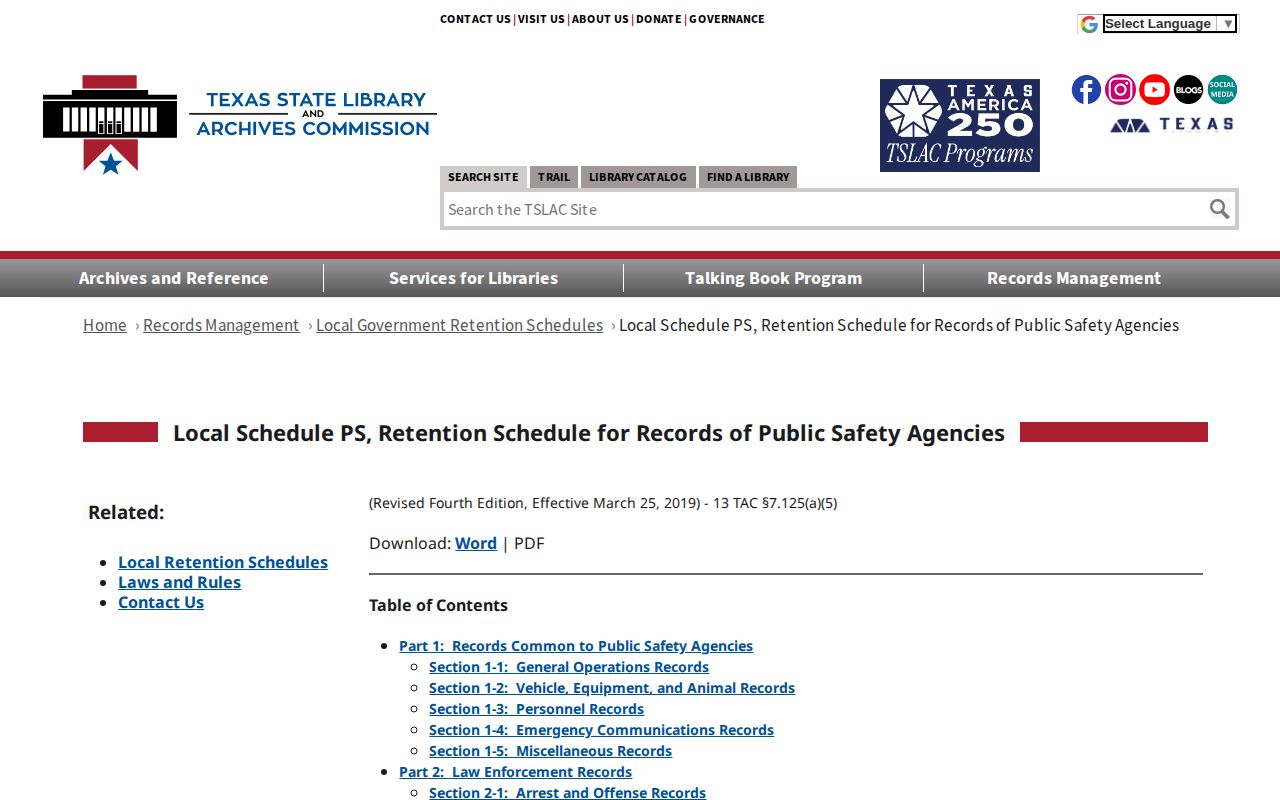Click the Texas State Library logo
This screenshot has height=800, width=1280.
pyautogui.click(x=240, y=124)
